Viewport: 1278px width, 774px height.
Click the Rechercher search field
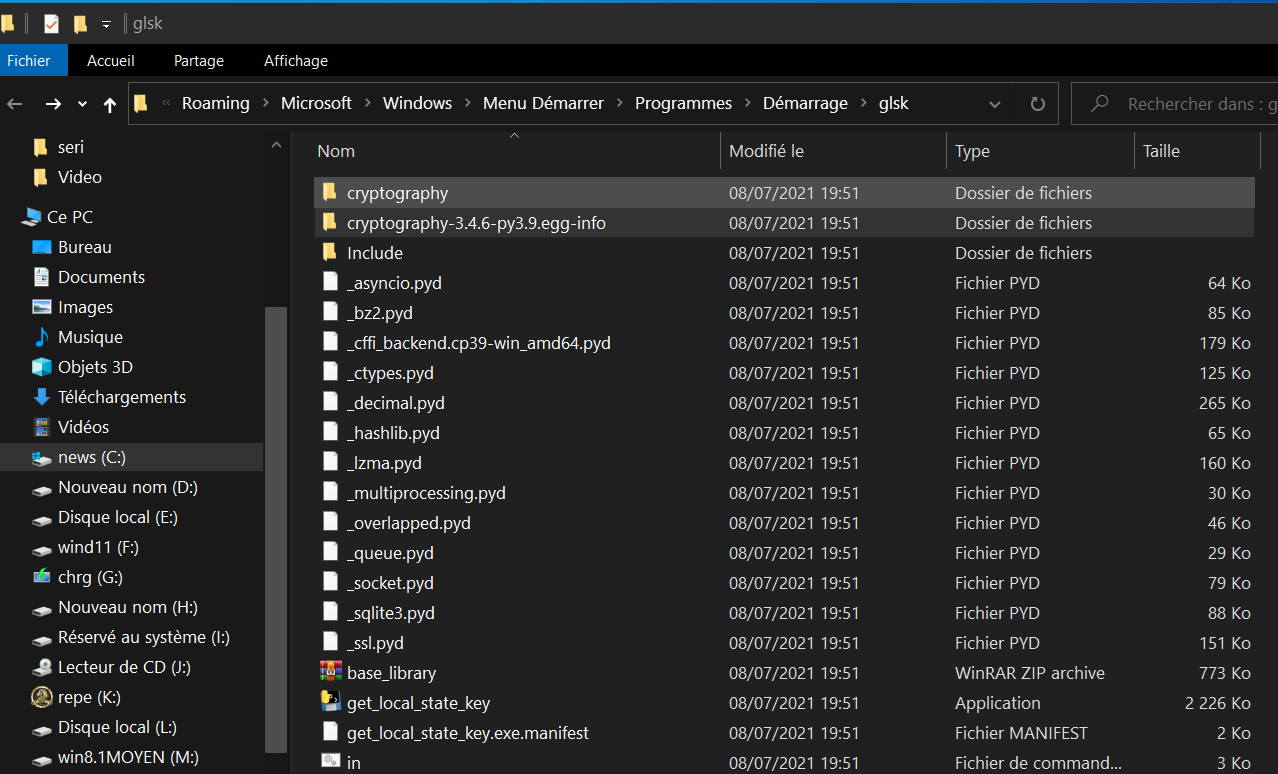(x=1175, y=104)
